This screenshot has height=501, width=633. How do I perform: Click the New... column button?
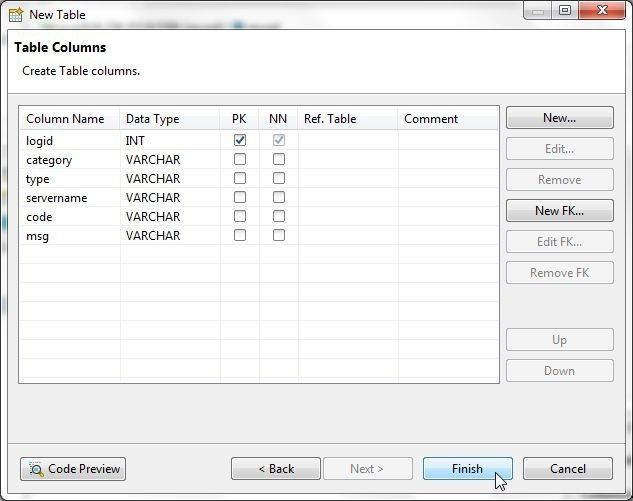point(560,118)
